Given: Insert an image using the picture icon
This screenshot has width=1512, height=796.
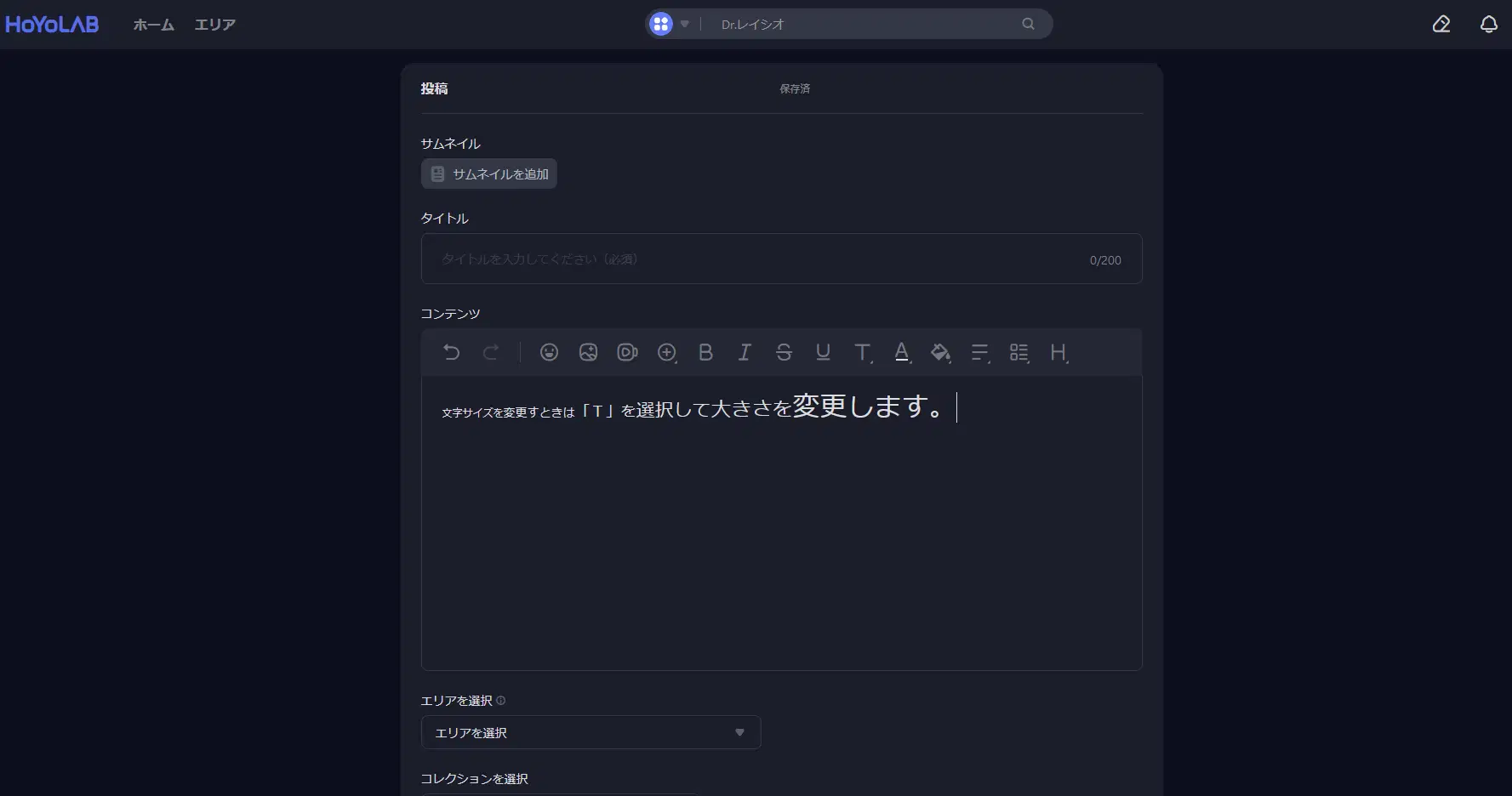Looking at the screenshot, I should 588,352.
